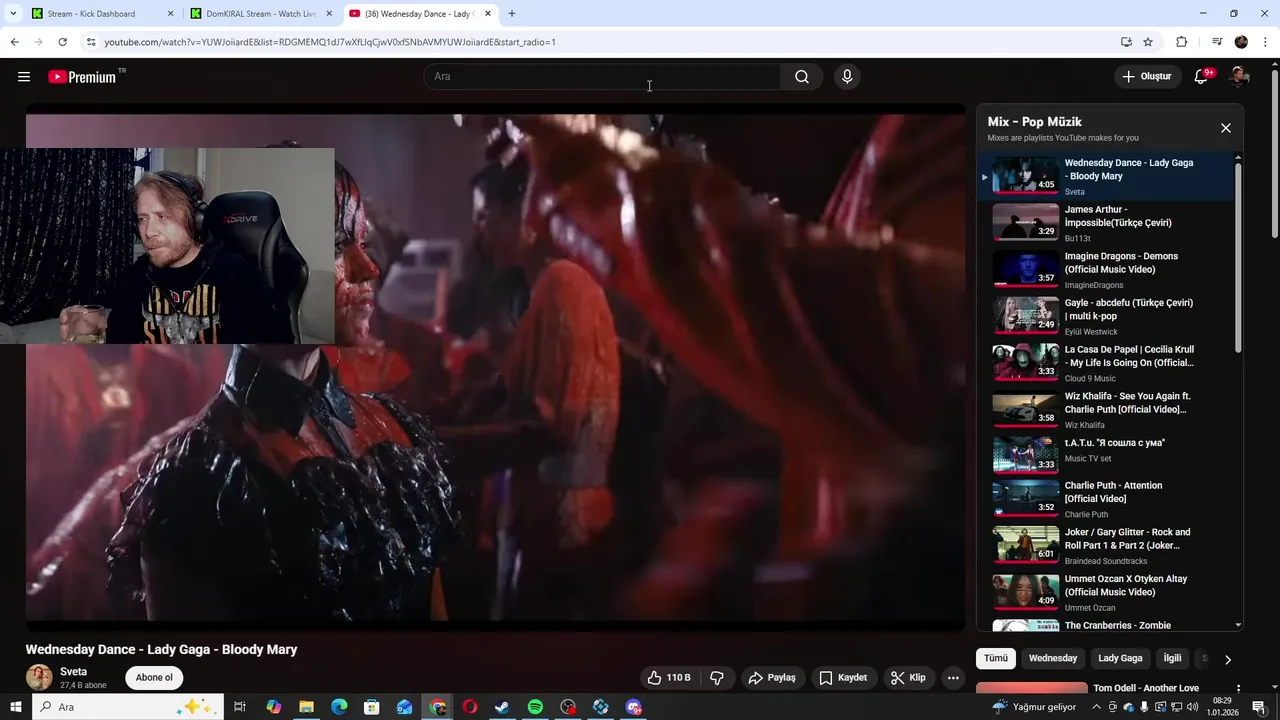This screenshot has height=720, width=1280.
Task: Show hidden system tray icons
Action: (x=1095, y=707)
